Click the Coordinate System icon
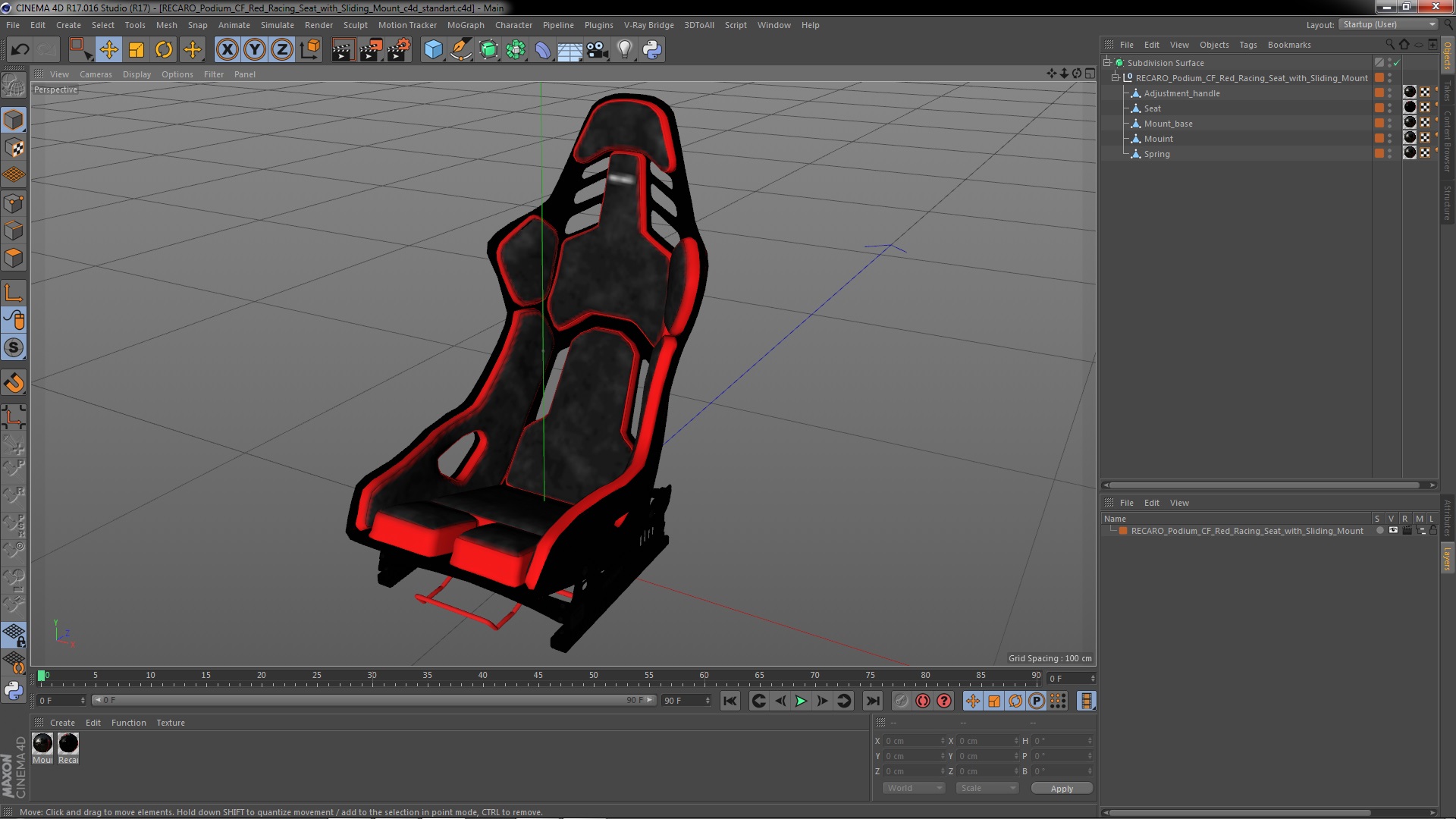The height and width of the screenshot is (819, 1456). (310, 50)
